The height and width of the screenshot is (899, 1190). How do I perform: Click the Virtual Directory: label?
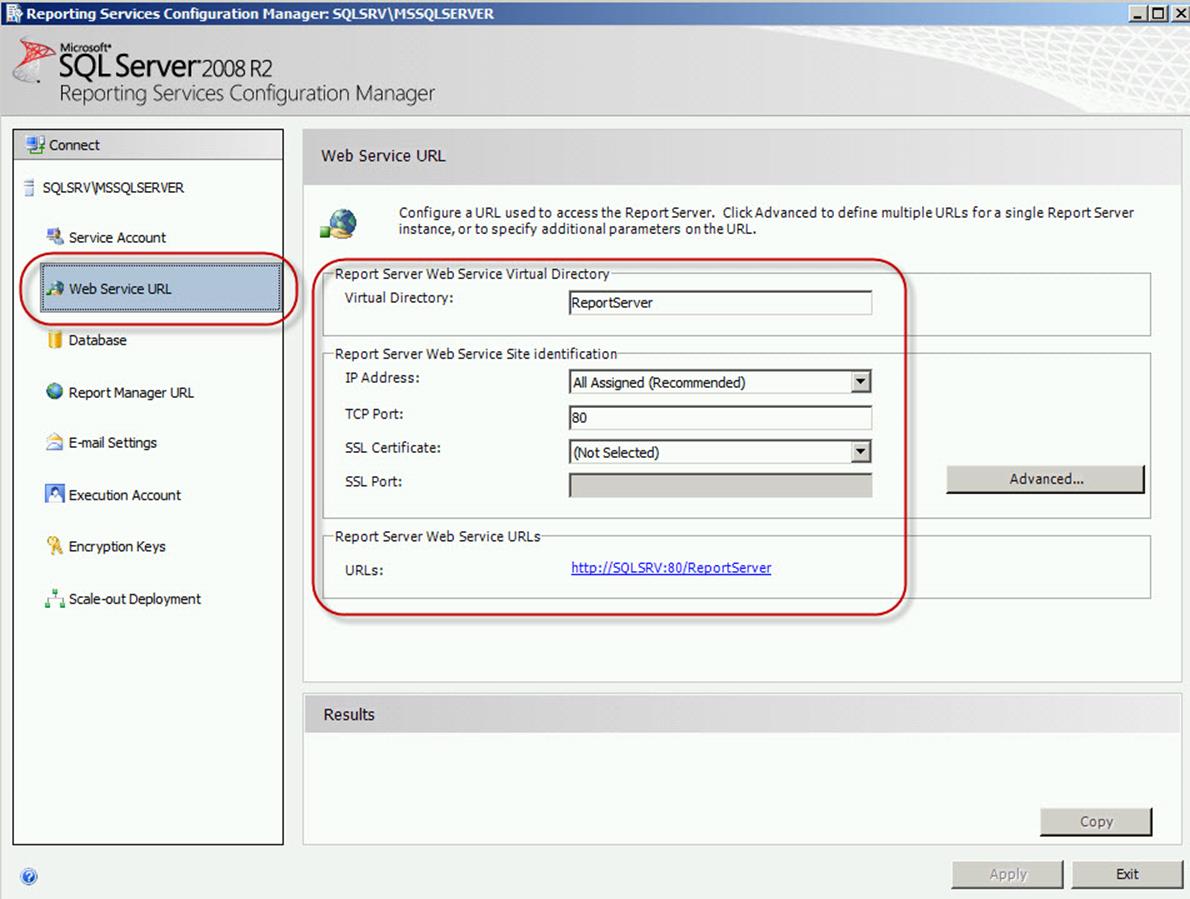(x=399, y=297)
